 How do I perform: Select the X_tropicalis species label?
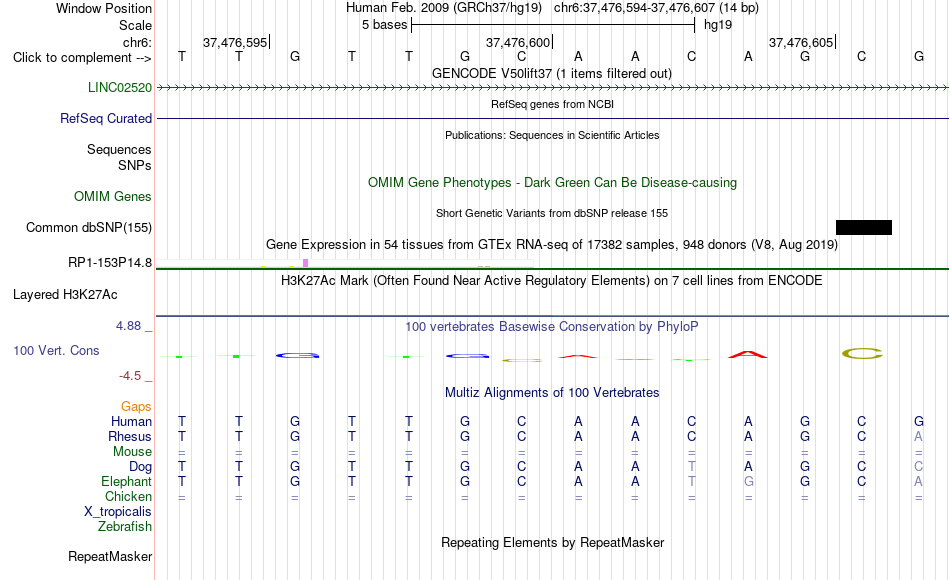pos(118,512)
